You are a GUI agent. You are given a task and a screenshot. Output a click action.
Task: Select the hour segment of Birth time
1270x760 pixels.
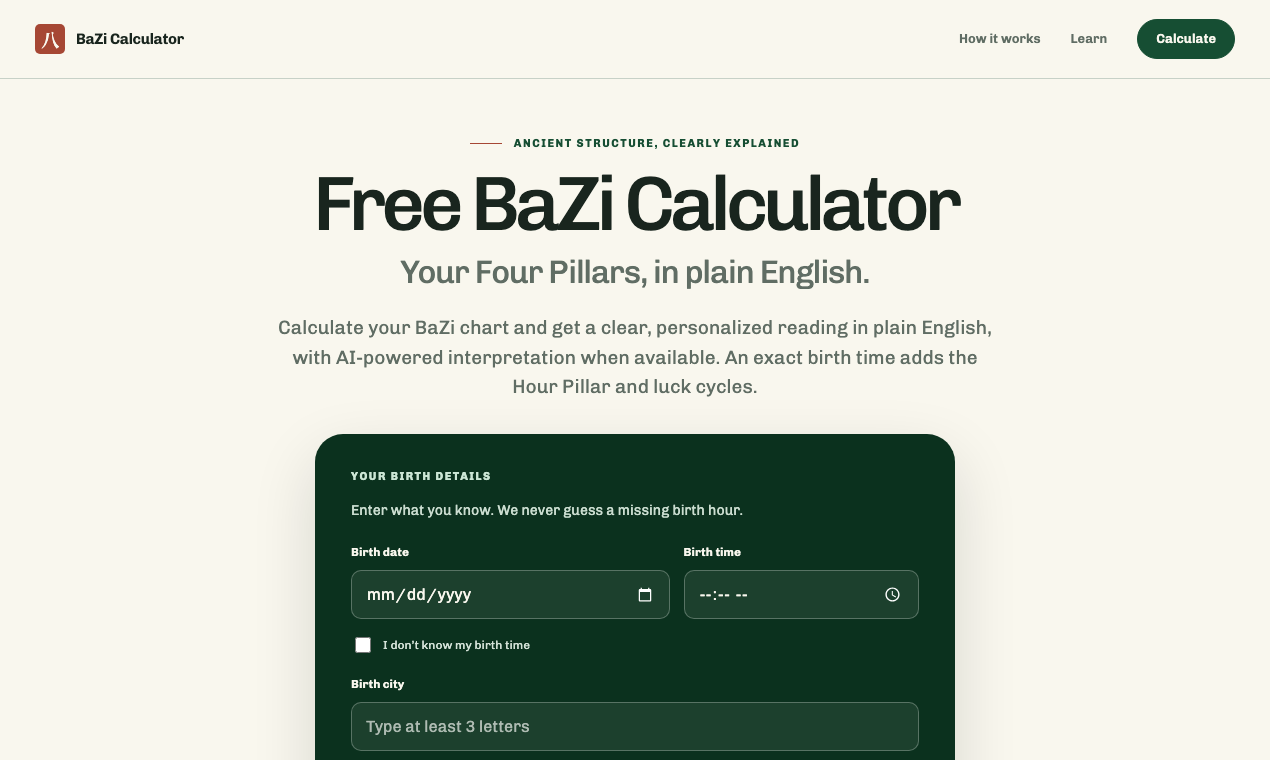(705, 595)
